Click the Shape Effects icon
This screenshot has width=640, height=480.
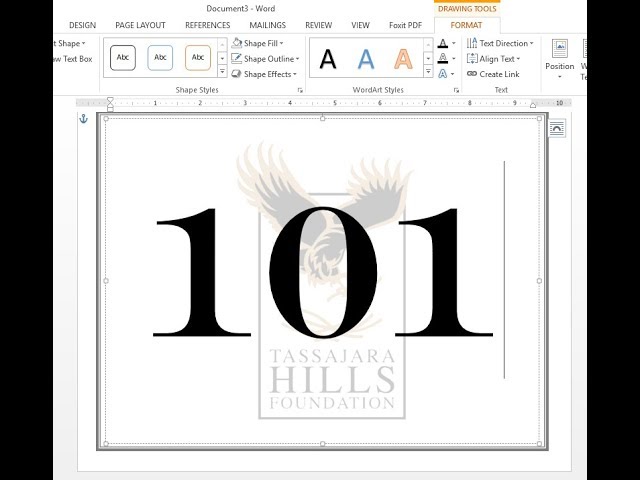pyautogui.click(x=237, y=74)
